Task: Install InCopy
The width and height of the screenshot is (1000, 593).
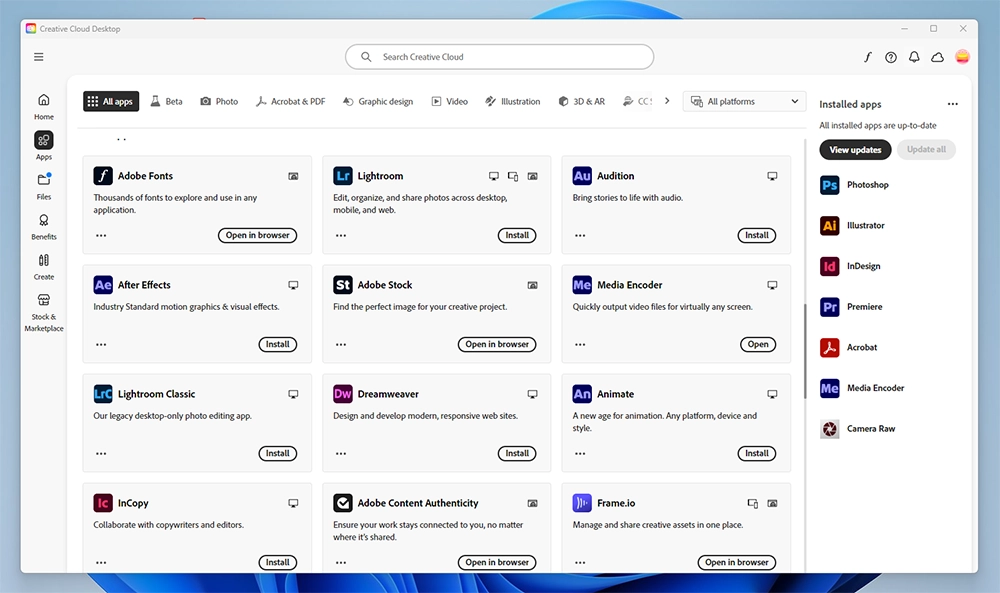Action: (x=277, y=562)
